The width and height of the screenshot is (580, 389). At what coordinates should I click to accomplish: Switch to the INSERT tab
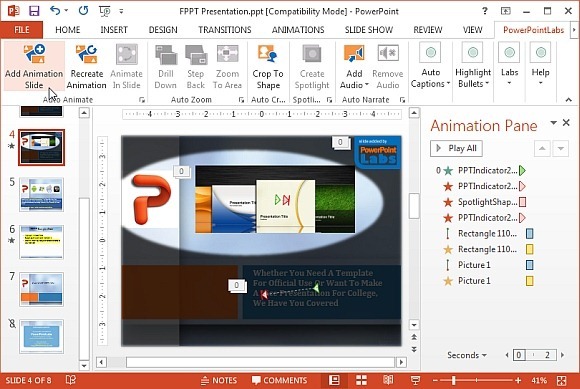click(114, 30)
